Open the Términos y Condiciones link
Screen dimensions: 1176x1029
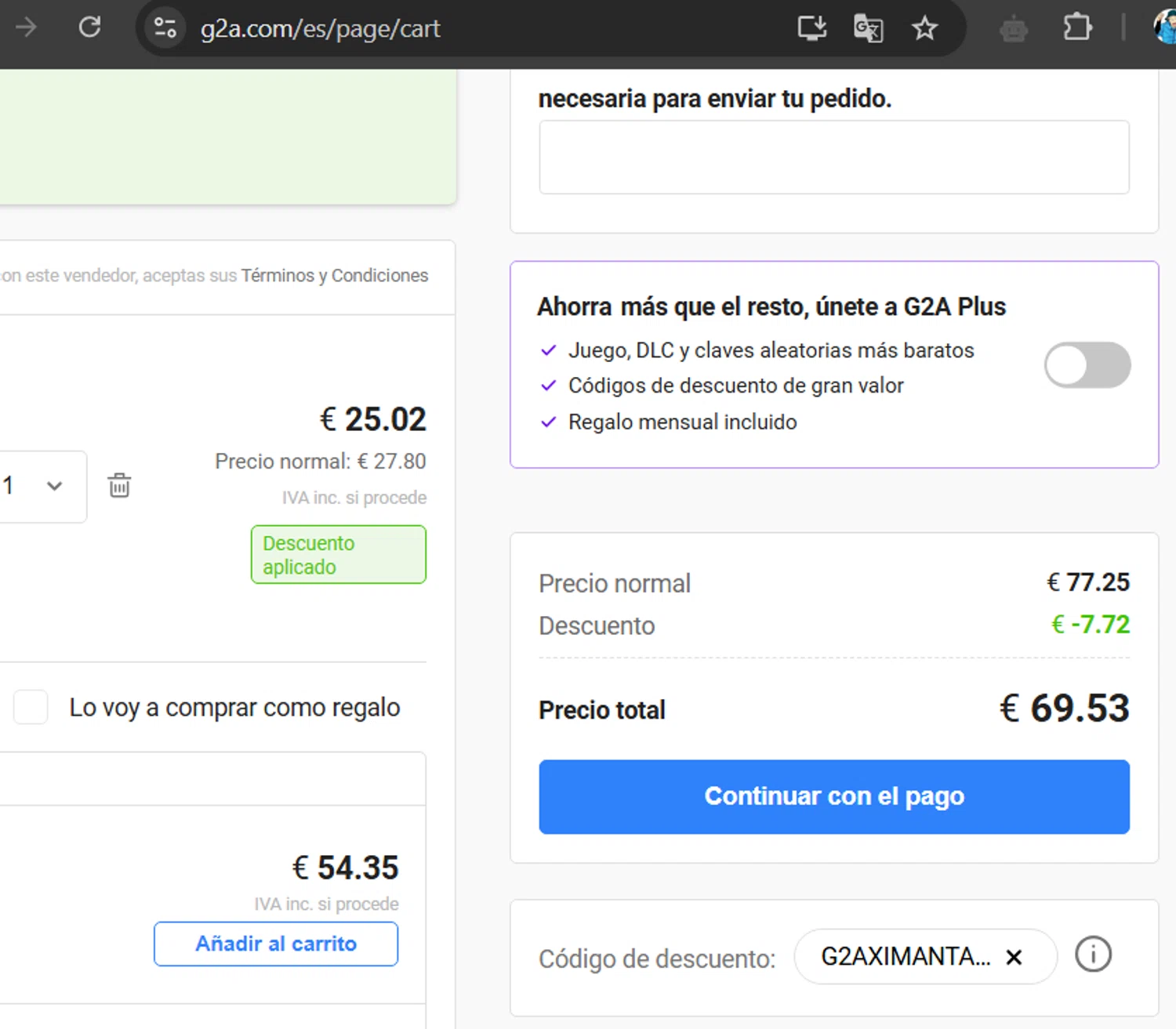click(x=334, y=276)
